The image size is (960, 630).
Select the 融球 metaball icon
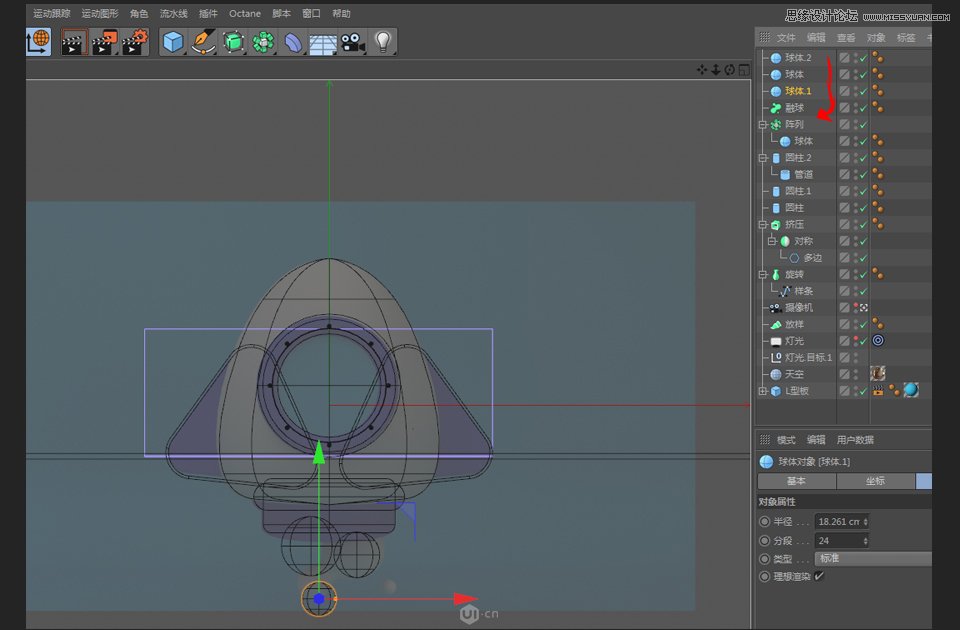pos(775,107)
